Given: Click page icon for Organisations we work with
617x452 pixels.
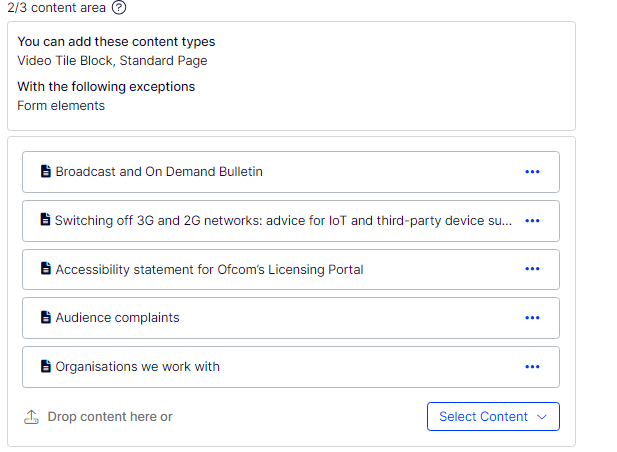Looking at the screenshot, I should pos(45,367).
